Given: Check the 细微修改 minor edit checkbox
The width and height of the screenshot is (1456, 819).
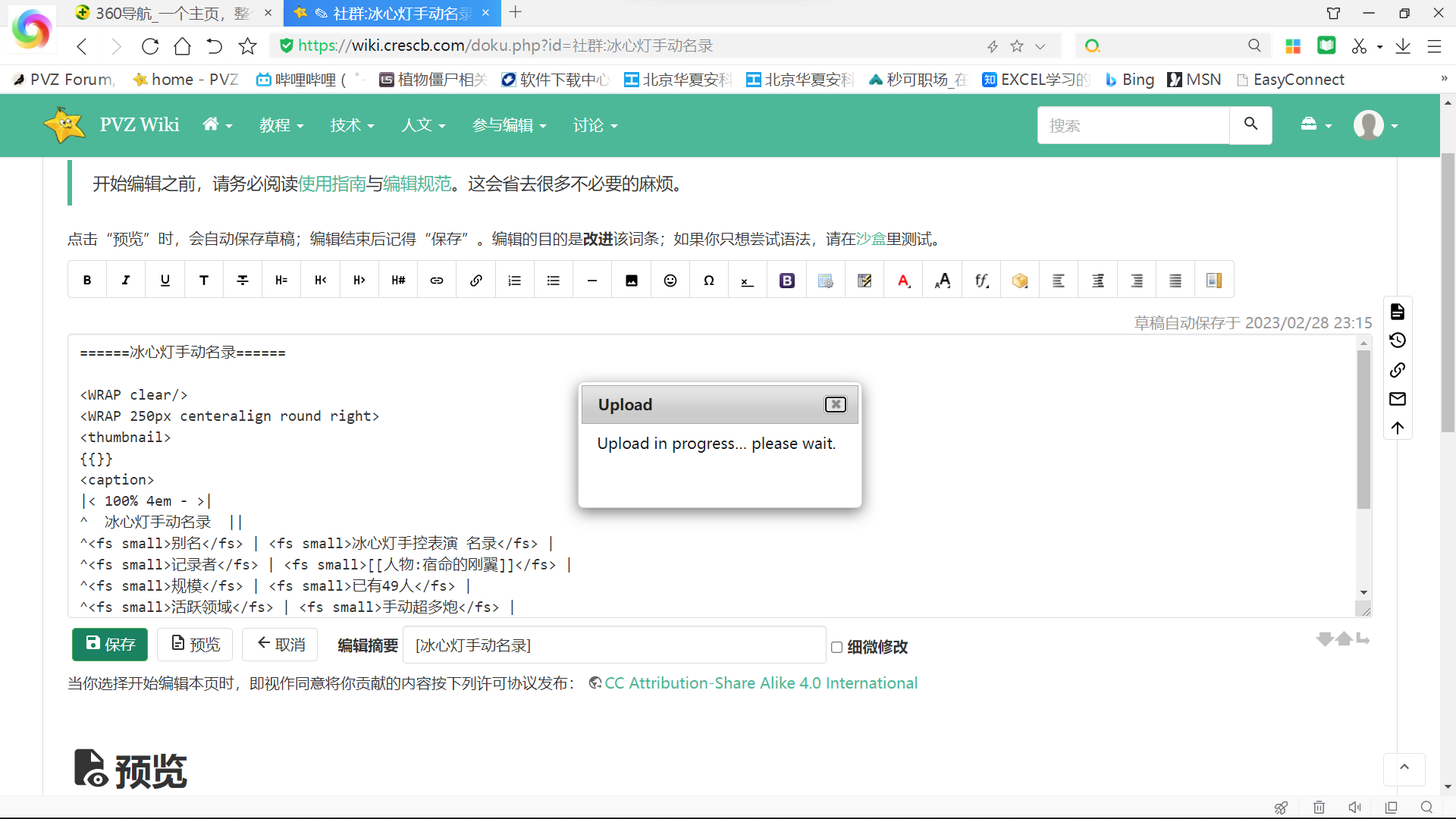Looking at the screenshot, I should [x=836, y=647].
